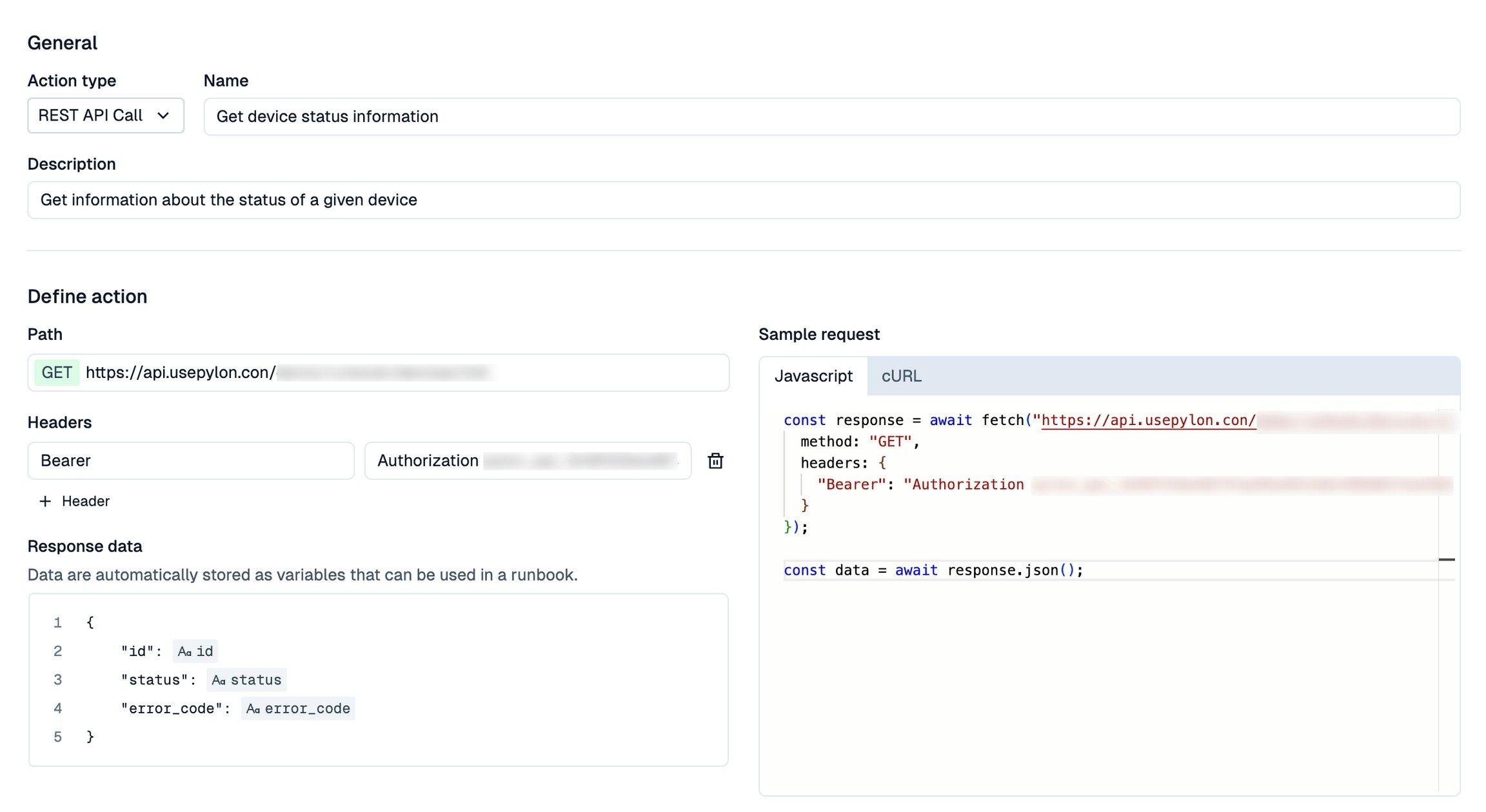
Task: Select the error_code variable chip
Action: click(298, 708)
